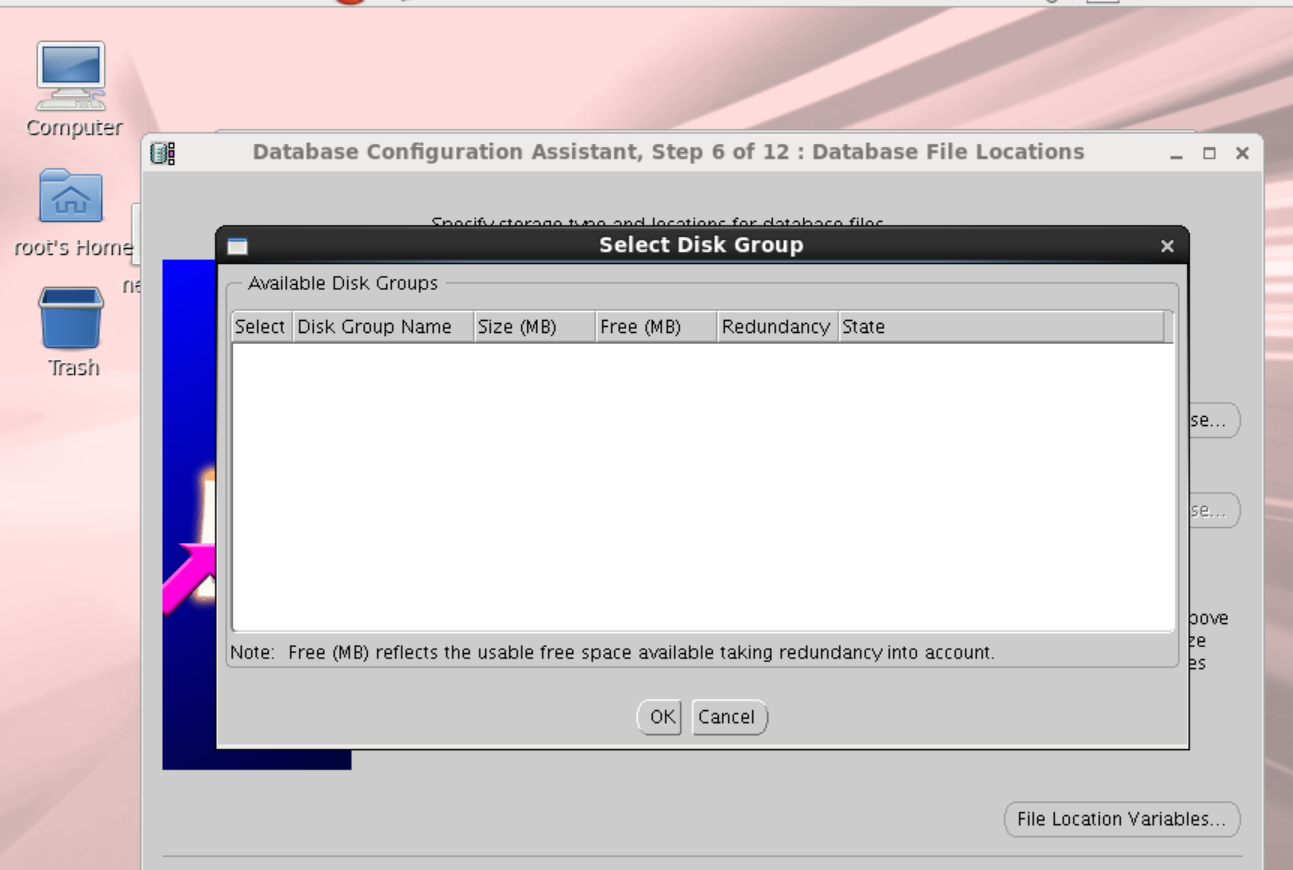Viewport: 1293px width, 870px height.
Task: Sort by the Disk Group Name column
Action: pyautogui.click(x=382, y=327)
